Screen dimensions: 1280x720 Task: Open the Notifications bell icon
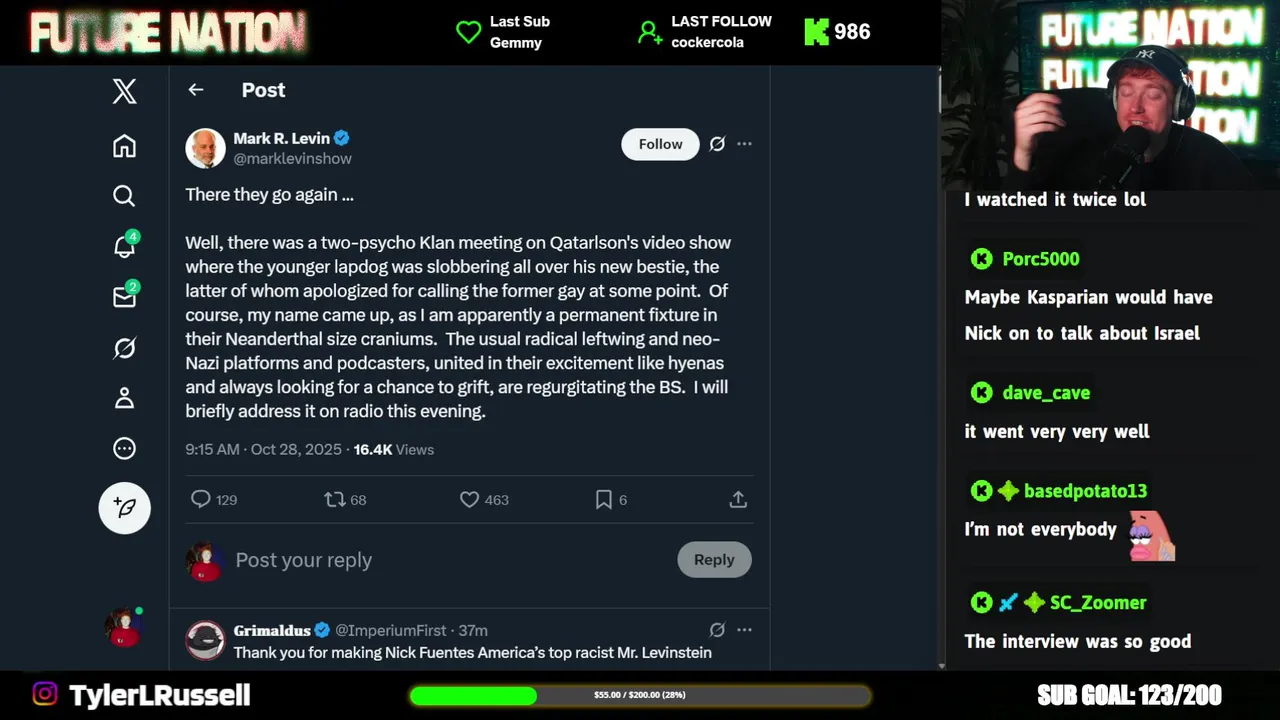point(124,246)
